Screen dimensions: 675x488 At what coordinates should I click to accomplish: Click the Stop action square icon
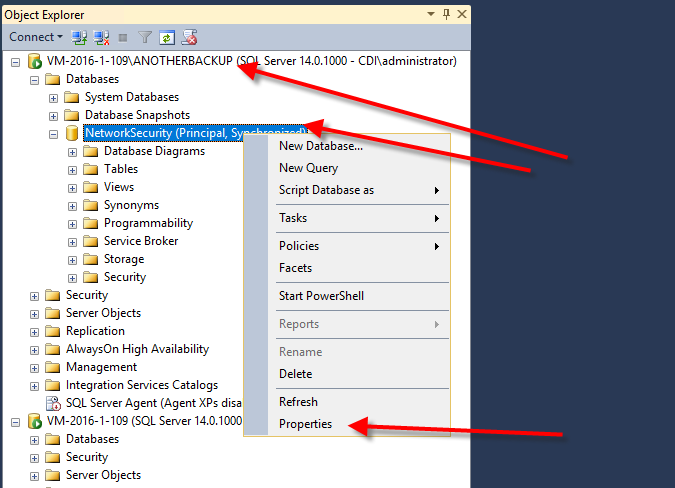[x=123, y=38]
